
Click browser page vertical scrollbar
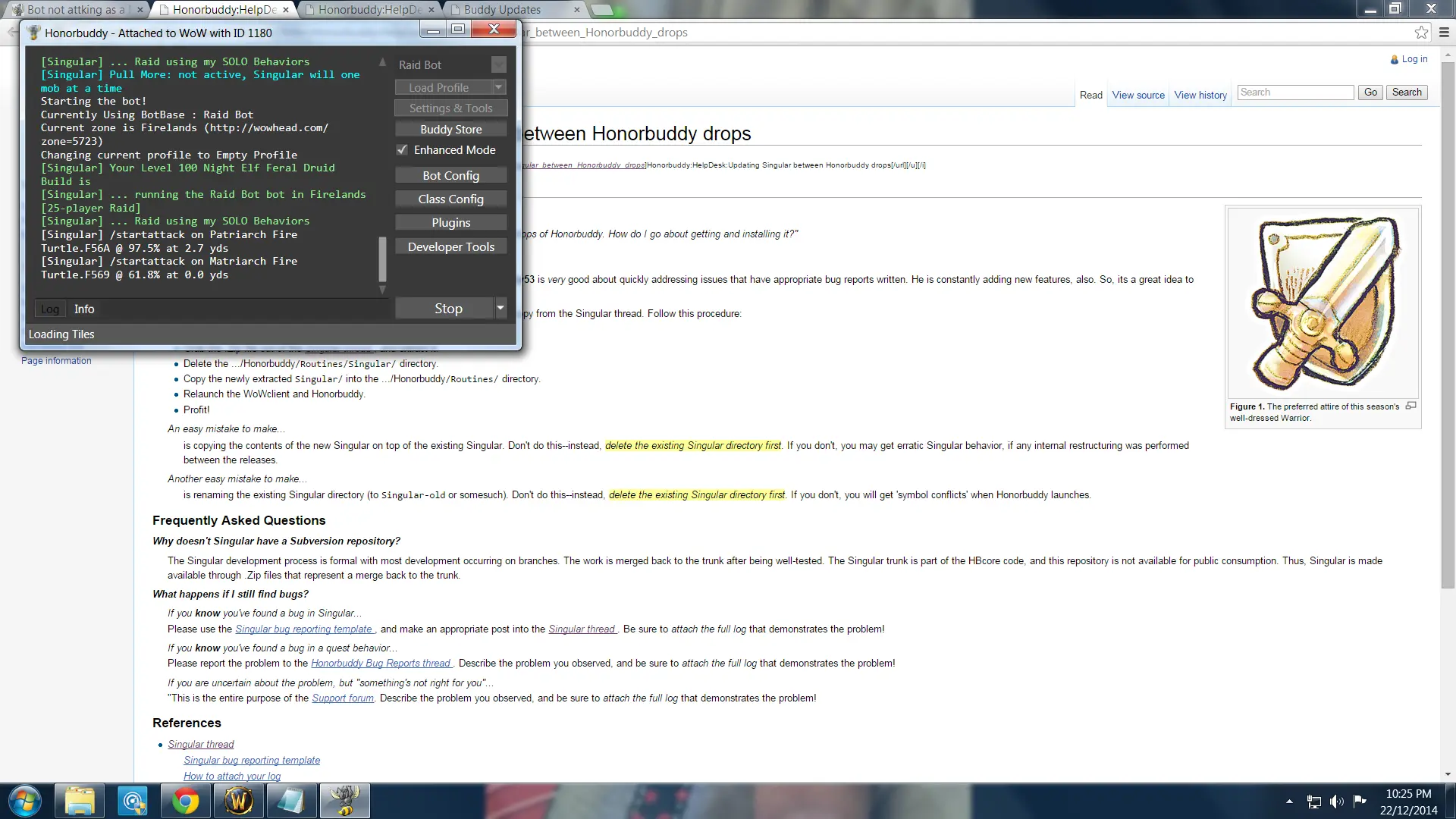pos(1448,324)
